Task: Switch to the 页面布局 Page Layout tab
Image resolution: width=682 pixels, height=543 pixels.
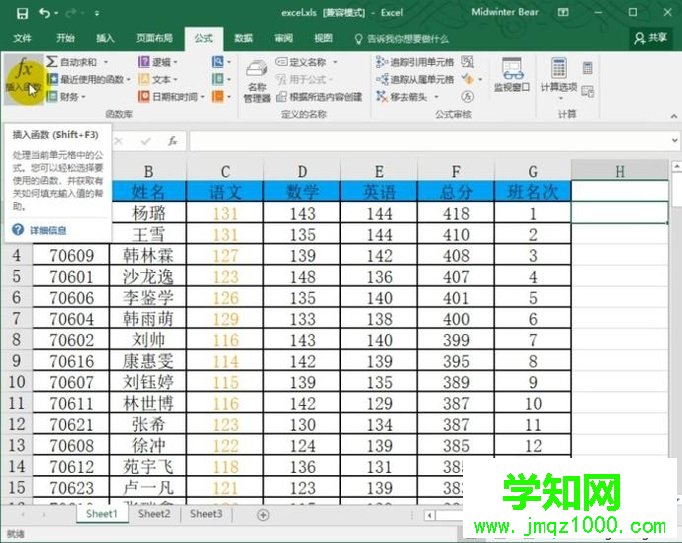Action: tap(154, 38)
